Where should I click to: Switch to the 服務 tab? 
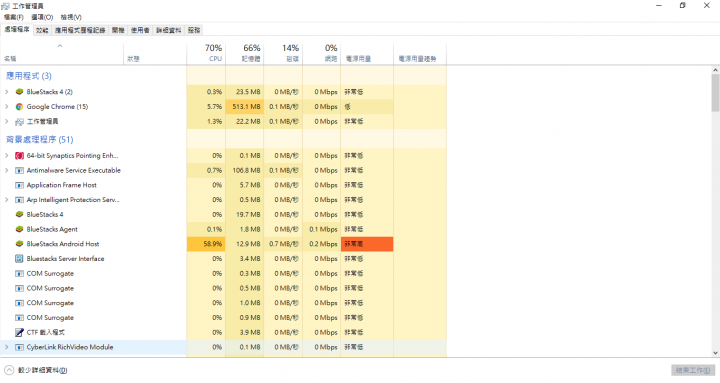click(x=194, y=30)
